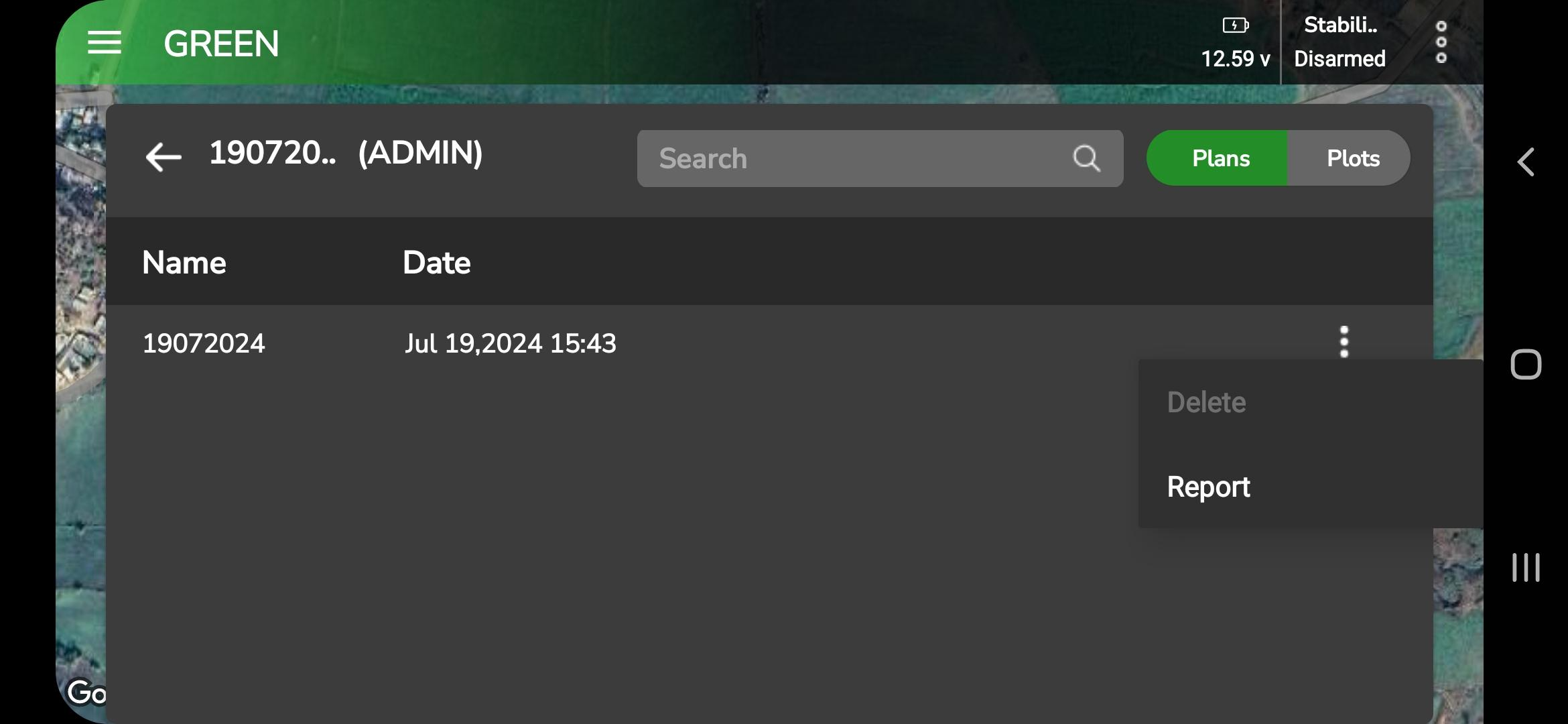Sort by the Name column header
This screenshot has width=1568, height=724.
tap(184, 262)
